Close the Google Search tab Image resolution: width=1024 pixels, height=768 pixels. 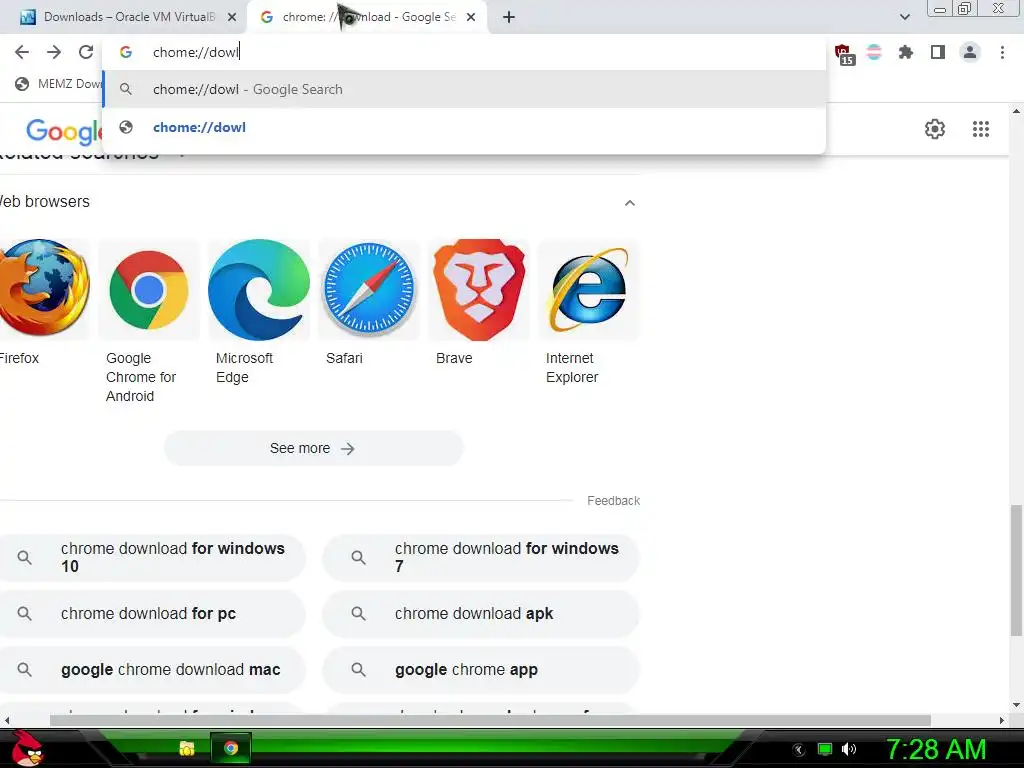click(x=471, y=18)
